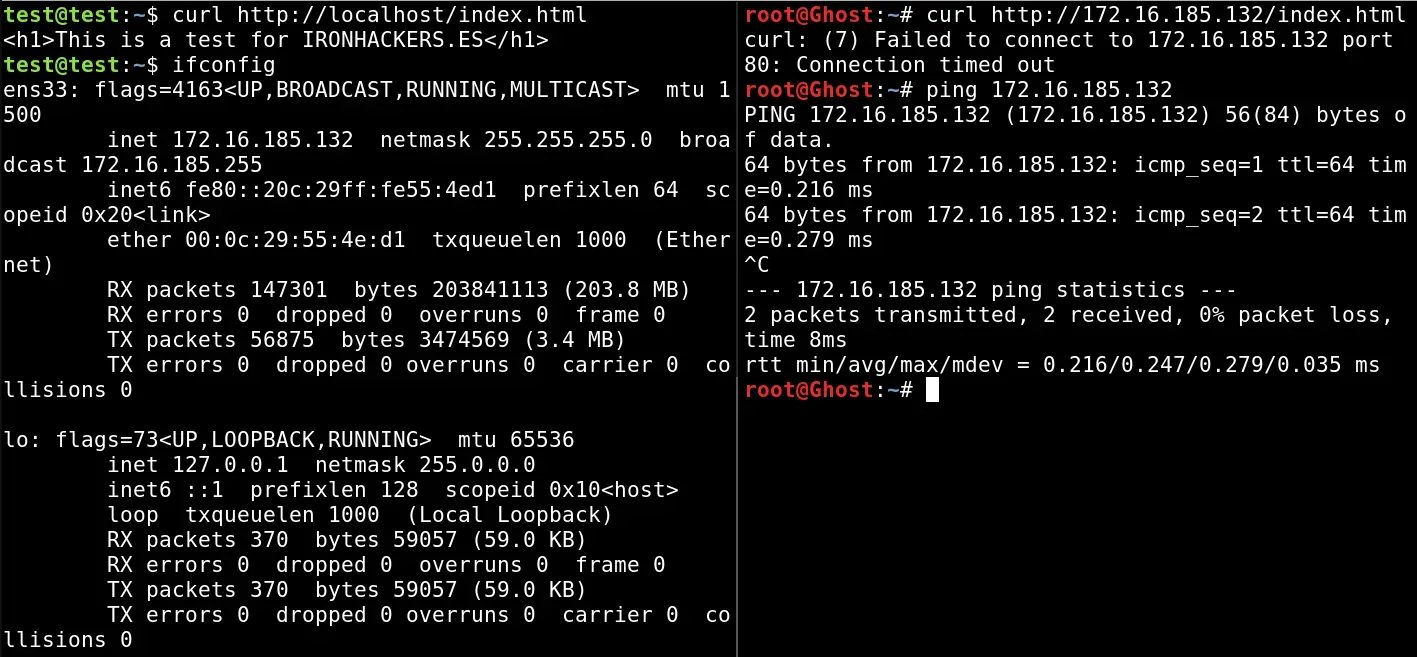Click the divider between the terminal panes

(737, 328)
